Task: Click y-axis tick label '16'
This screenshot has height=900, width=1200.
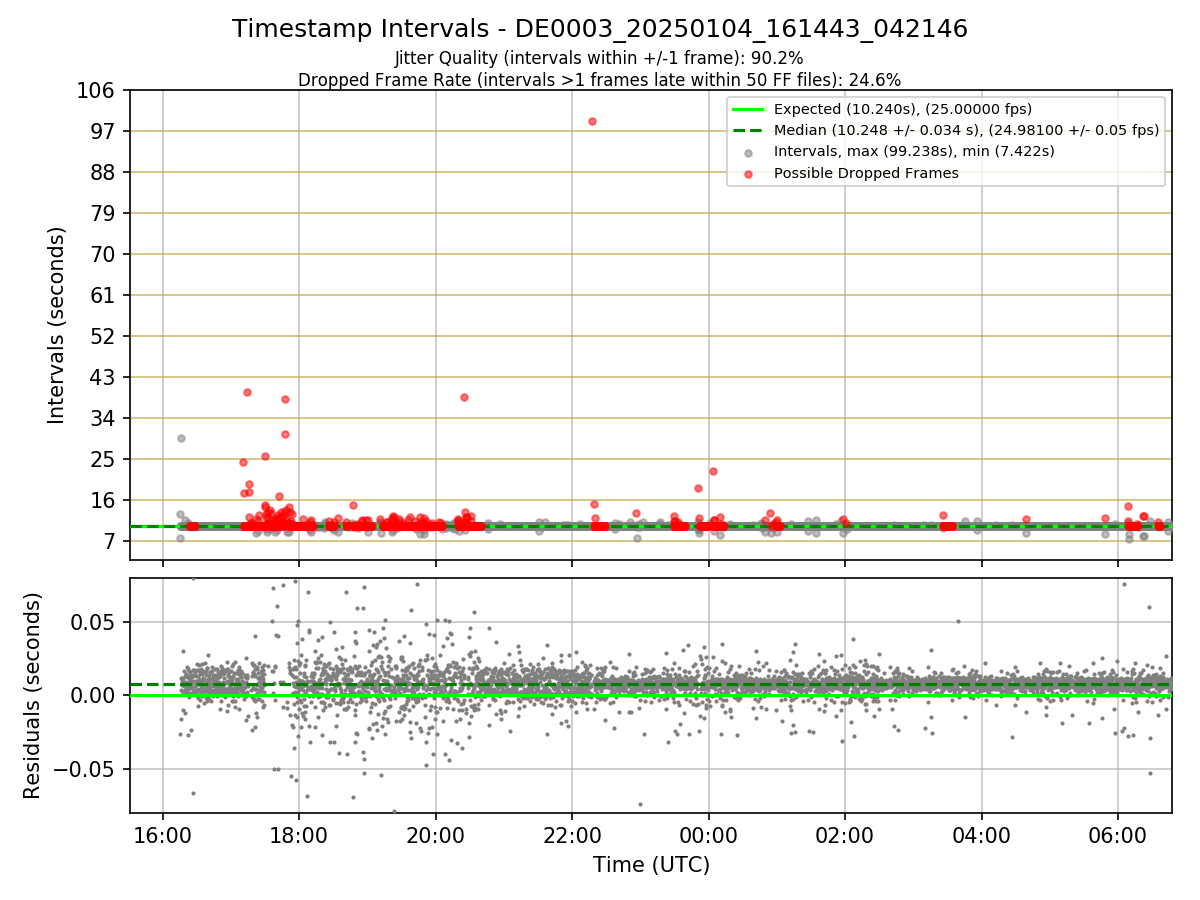Action: [103, 501]
